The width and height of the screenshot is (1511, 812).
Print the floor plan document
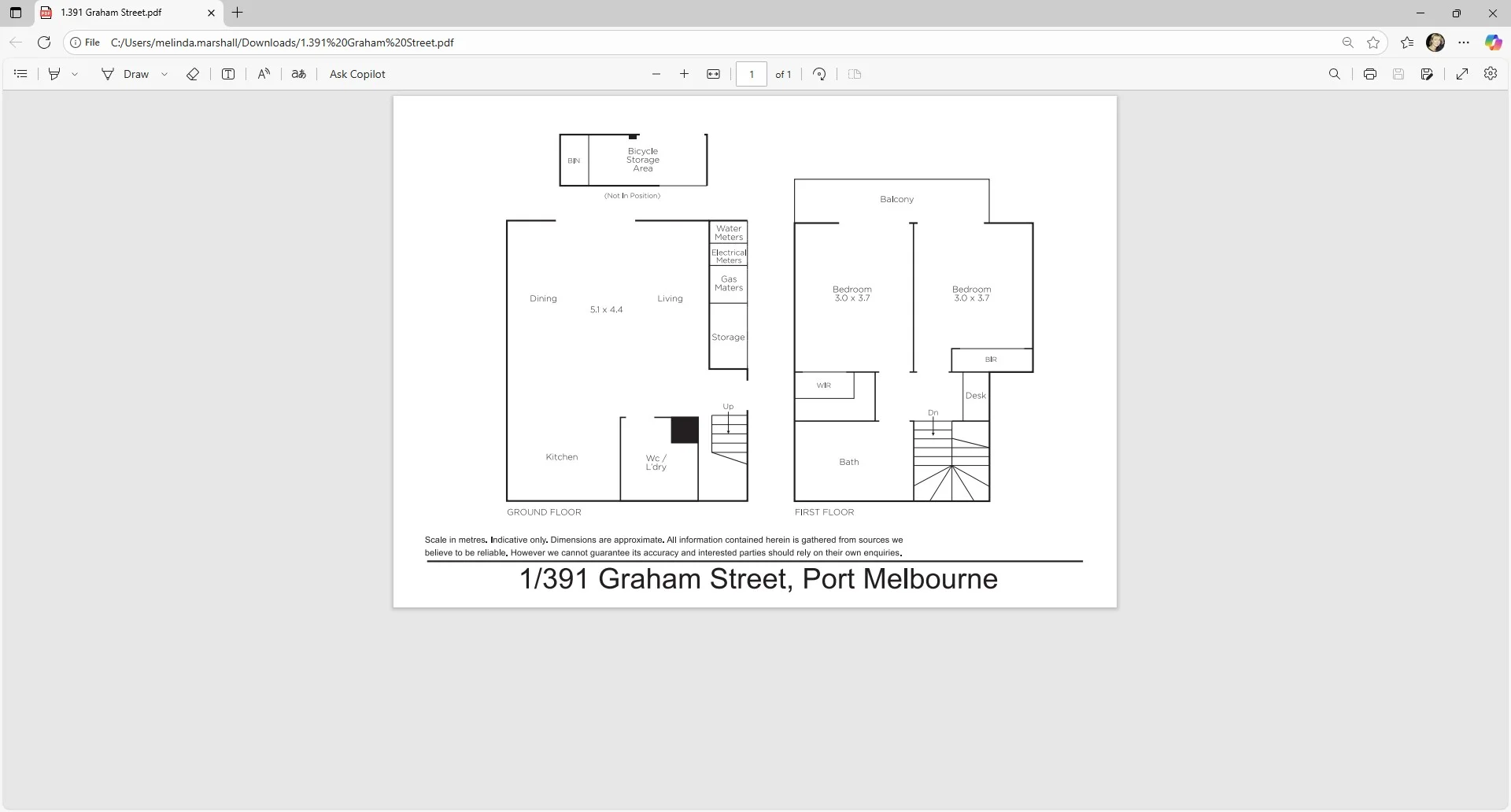coord(1369,74)
